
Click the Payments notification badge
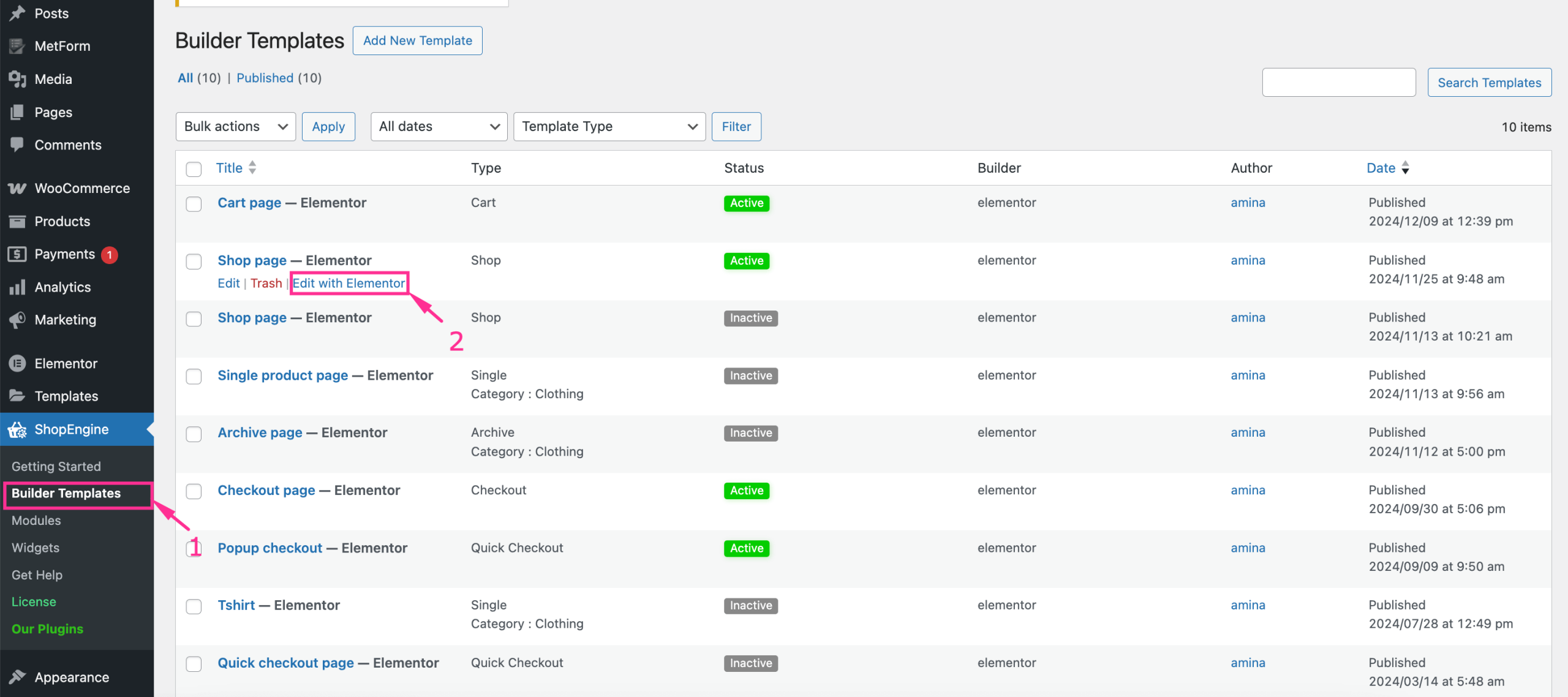point(110,255)
